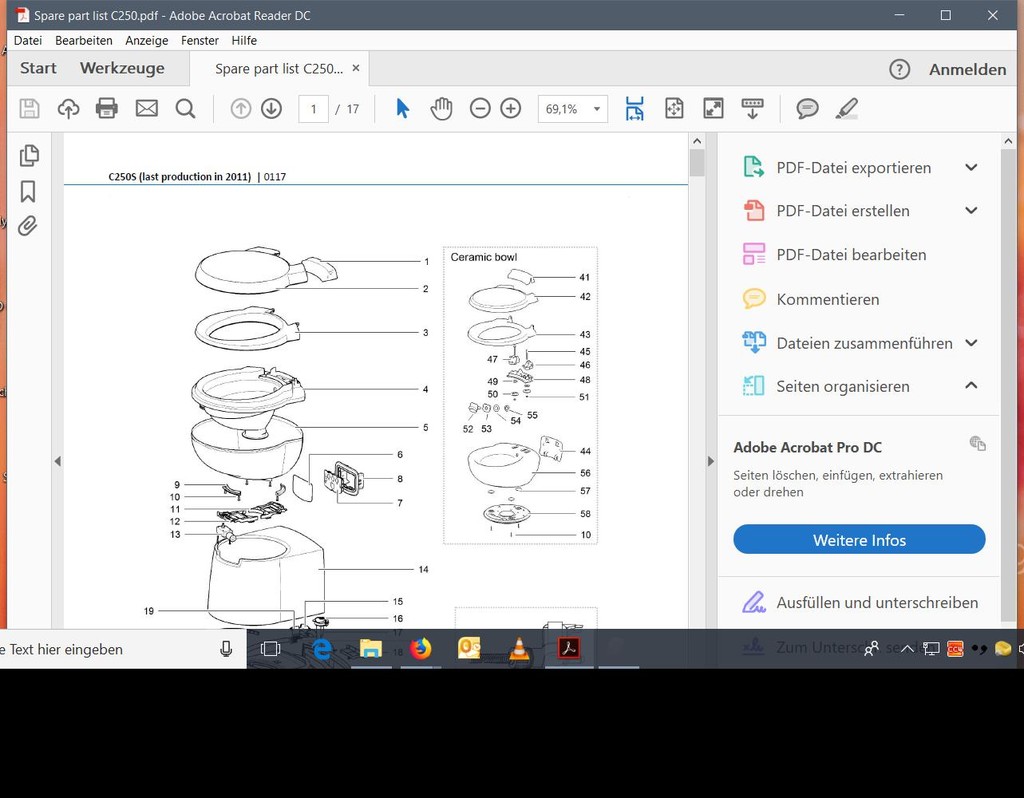The height and width of the screenshot is (798, 1024).
Task: Add a comment with the speech bubble icon
Action: pos(807,108)
